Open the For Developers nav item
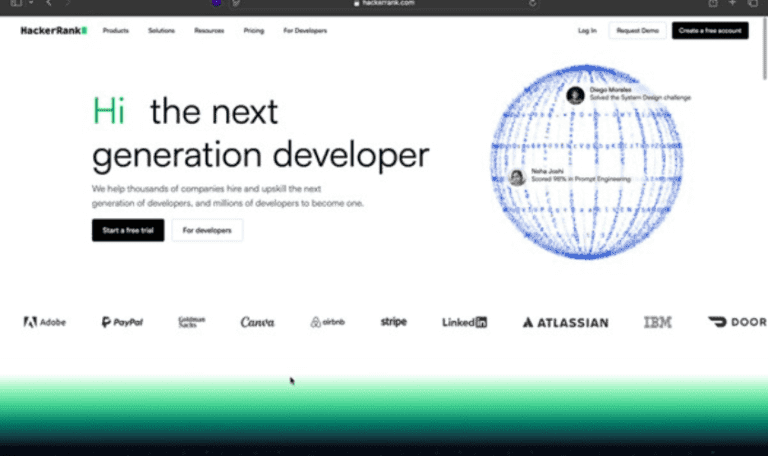Viewport: 768px width, 456px height. 305,30
